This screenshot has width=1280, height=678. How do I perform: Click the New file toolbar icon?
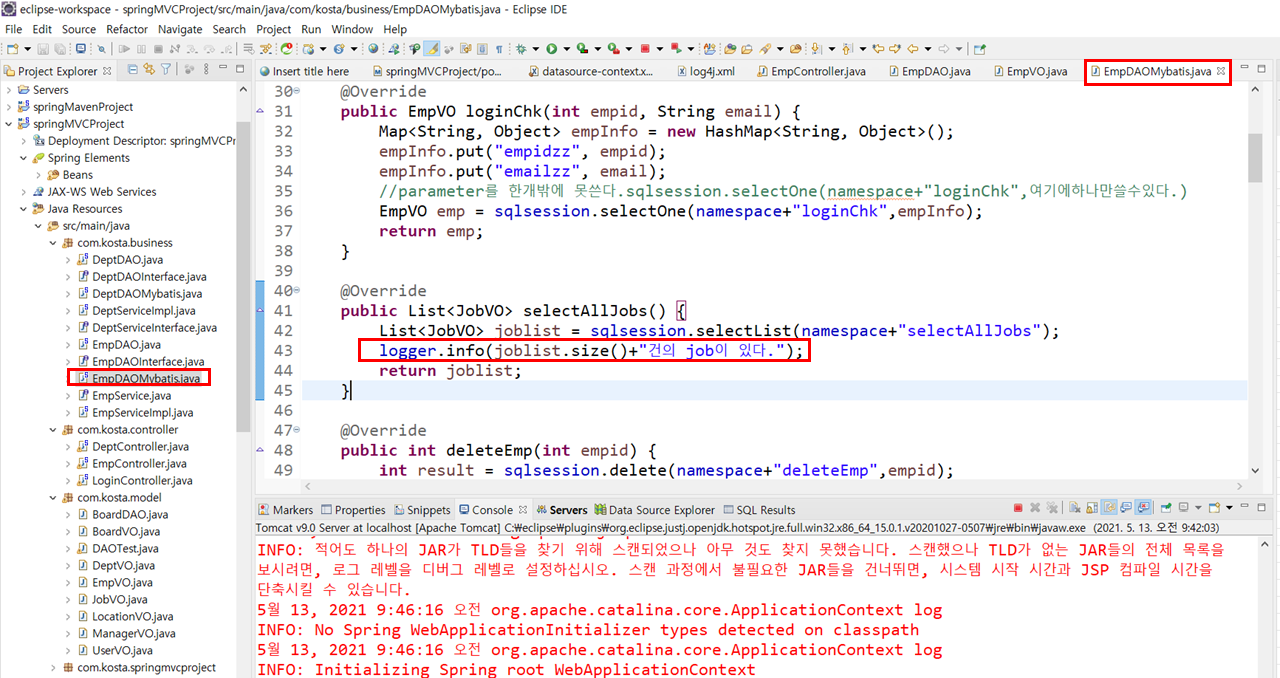(x=11, y=48)
